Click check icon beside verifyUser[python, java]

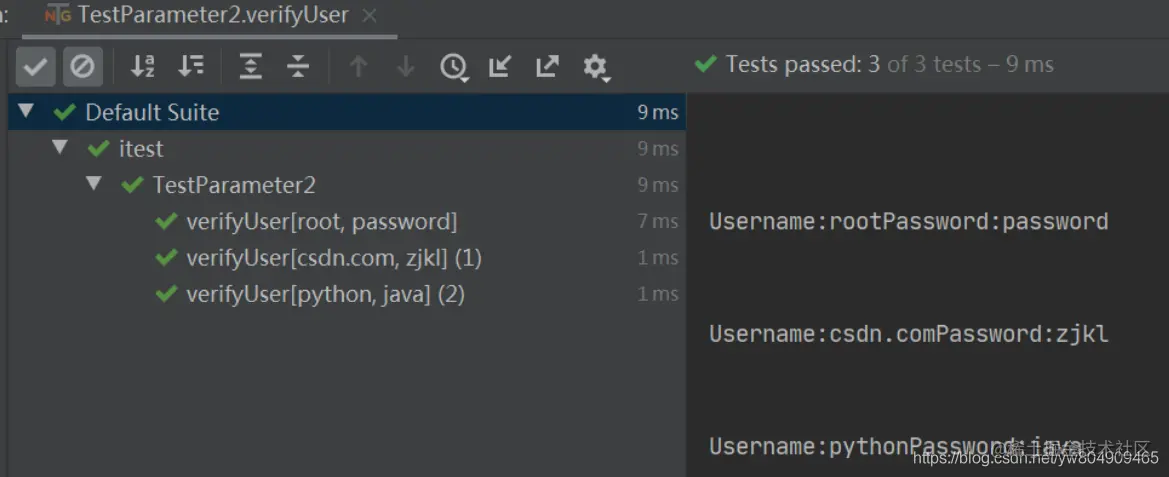166,294
